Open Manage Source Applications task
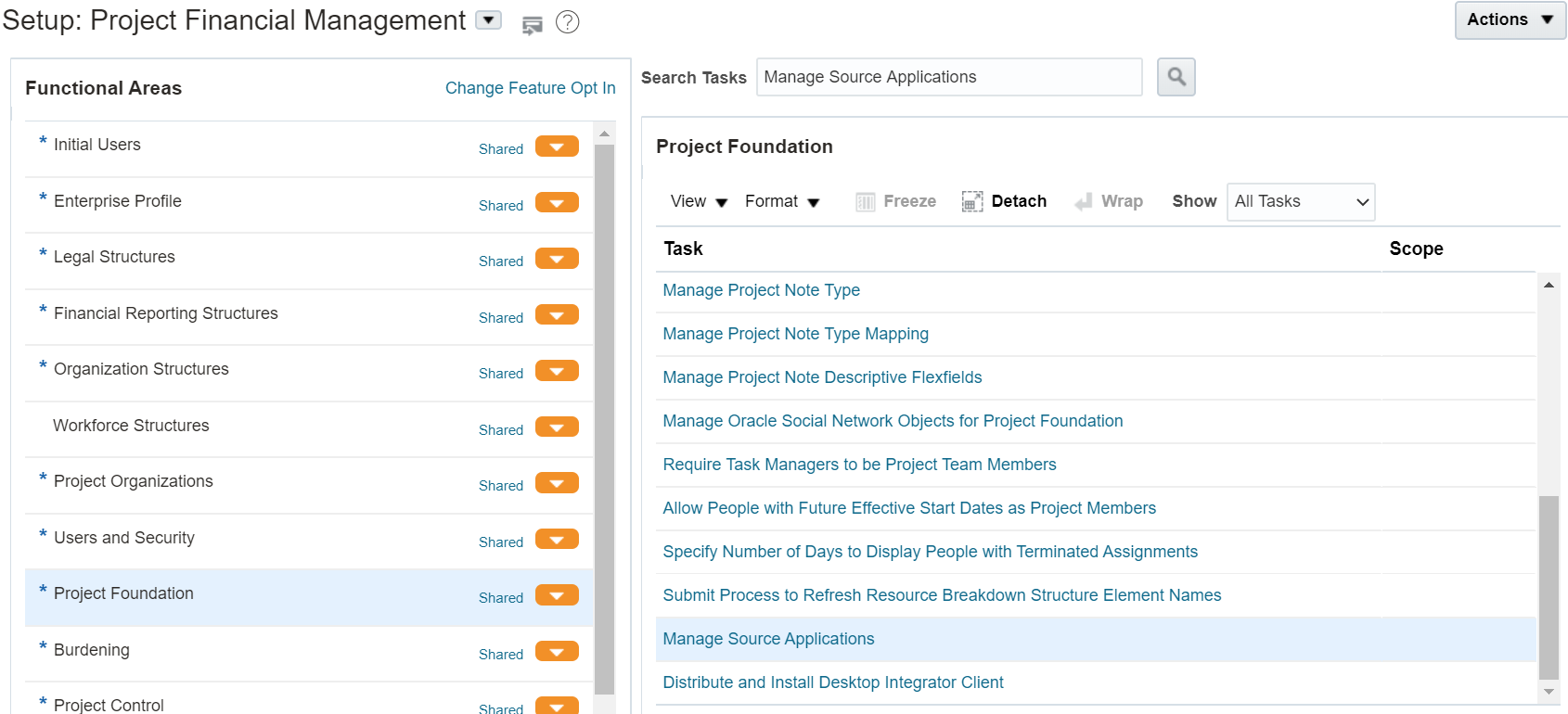Viewport: 1568px width, 714px height. [x=768, y=639]
